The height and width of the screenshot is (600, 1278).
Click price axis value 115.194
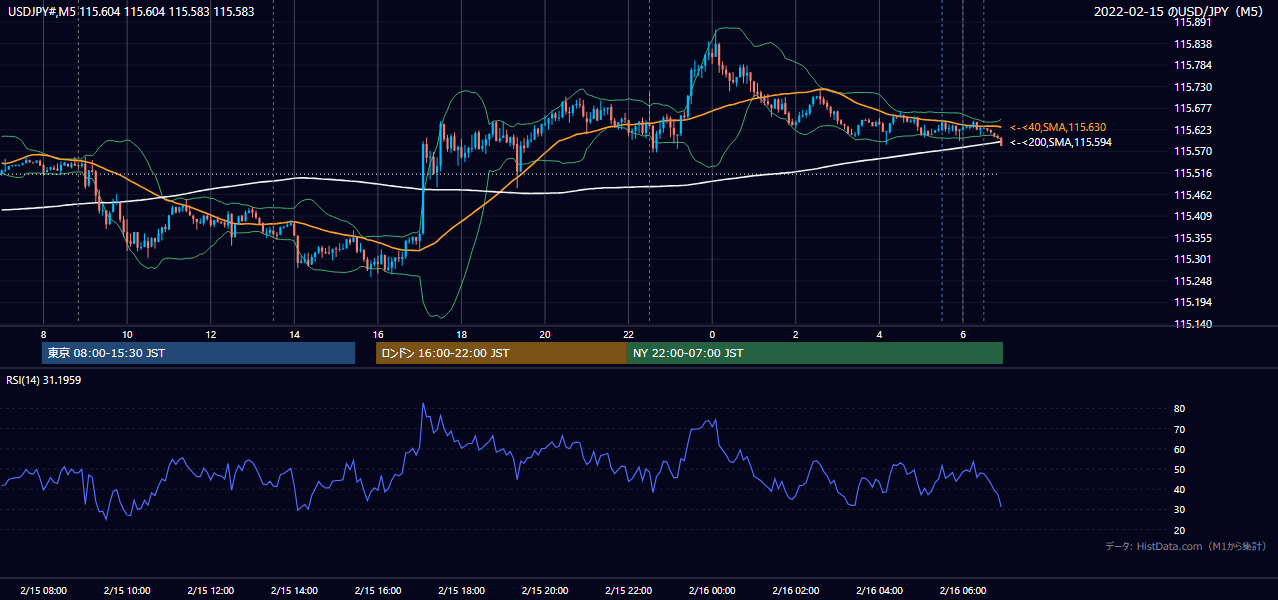(1194, 302)
